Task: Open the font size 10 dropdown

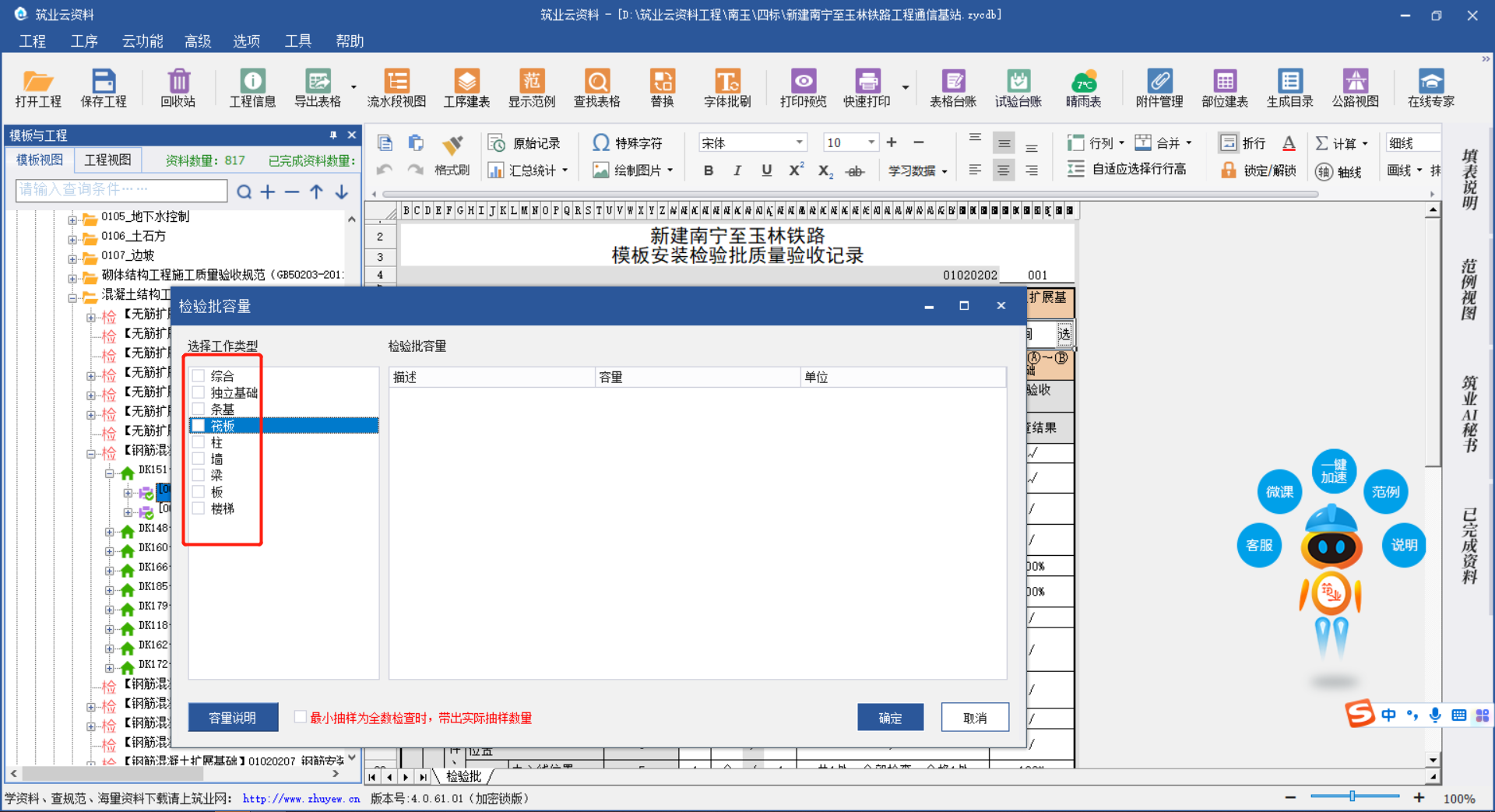Action: [x=871, y=142]
